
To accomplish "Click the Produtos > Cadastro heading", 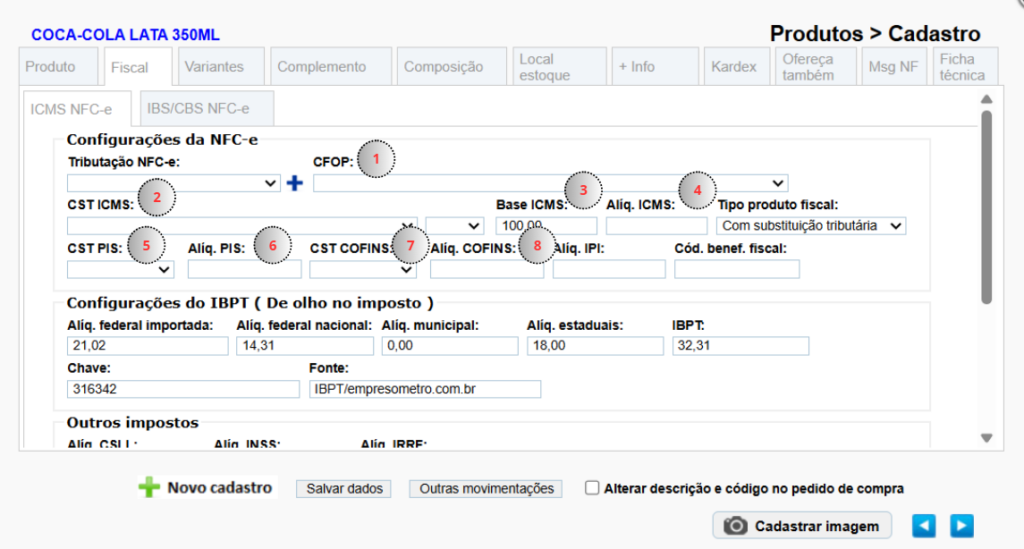I will tap(875, 33).
